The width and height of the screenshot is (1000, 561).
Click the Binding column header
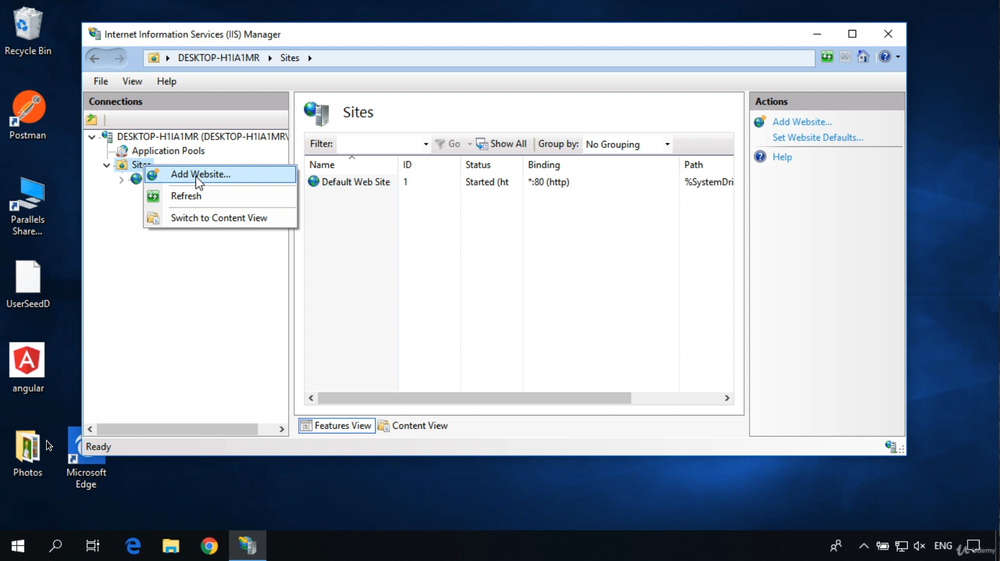[601, 164]
